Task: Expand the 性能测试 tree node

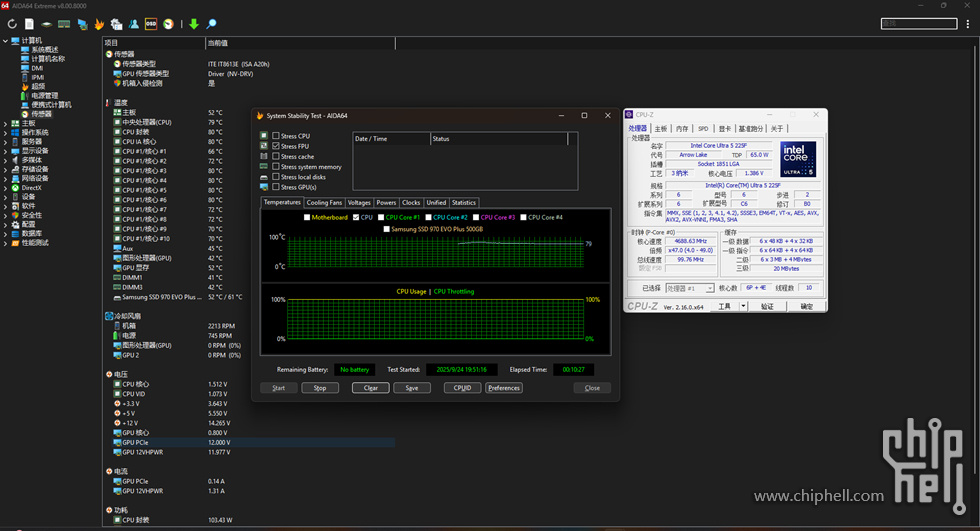Action: point(6,243)
